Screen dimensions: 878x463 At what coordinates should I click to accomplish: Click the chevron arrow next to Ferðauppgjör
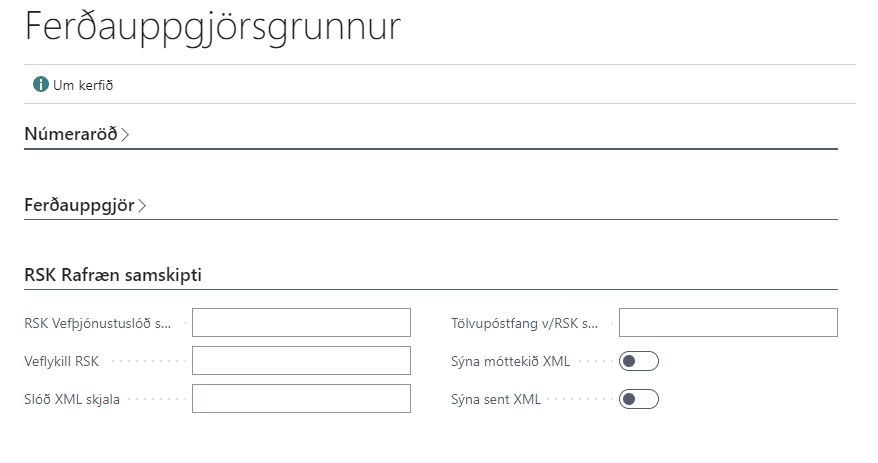tap(143, 206)
